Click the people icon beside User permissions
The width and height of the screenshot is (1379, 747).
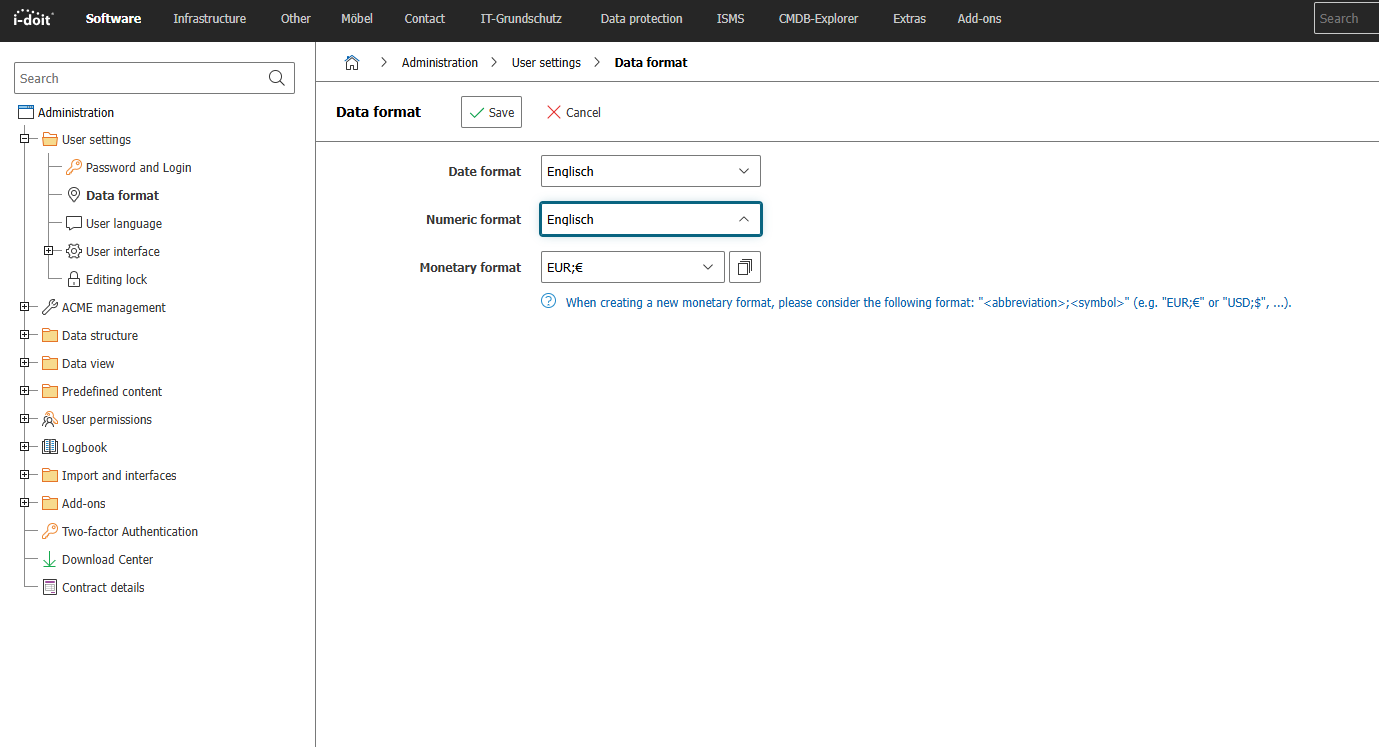(x=50, y=420)
